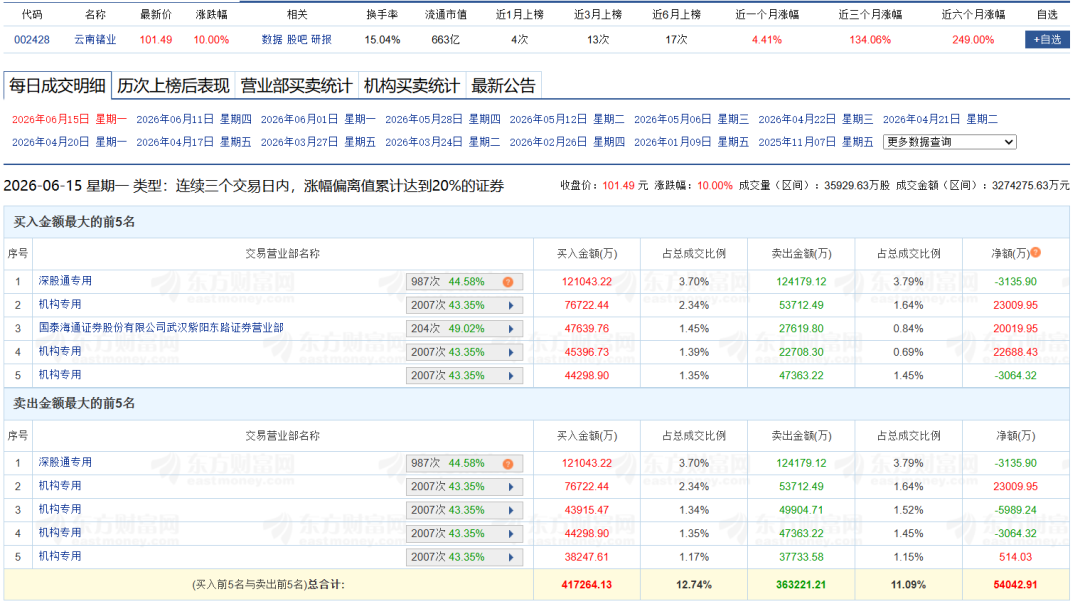Select date 2026年05月28日 星期四

pos(443,119)
